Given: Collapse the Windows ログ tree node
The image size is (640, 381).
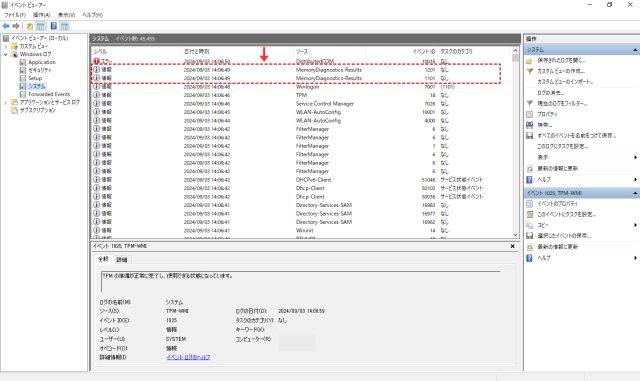Looking at the screenshot, I should [5, 54].
